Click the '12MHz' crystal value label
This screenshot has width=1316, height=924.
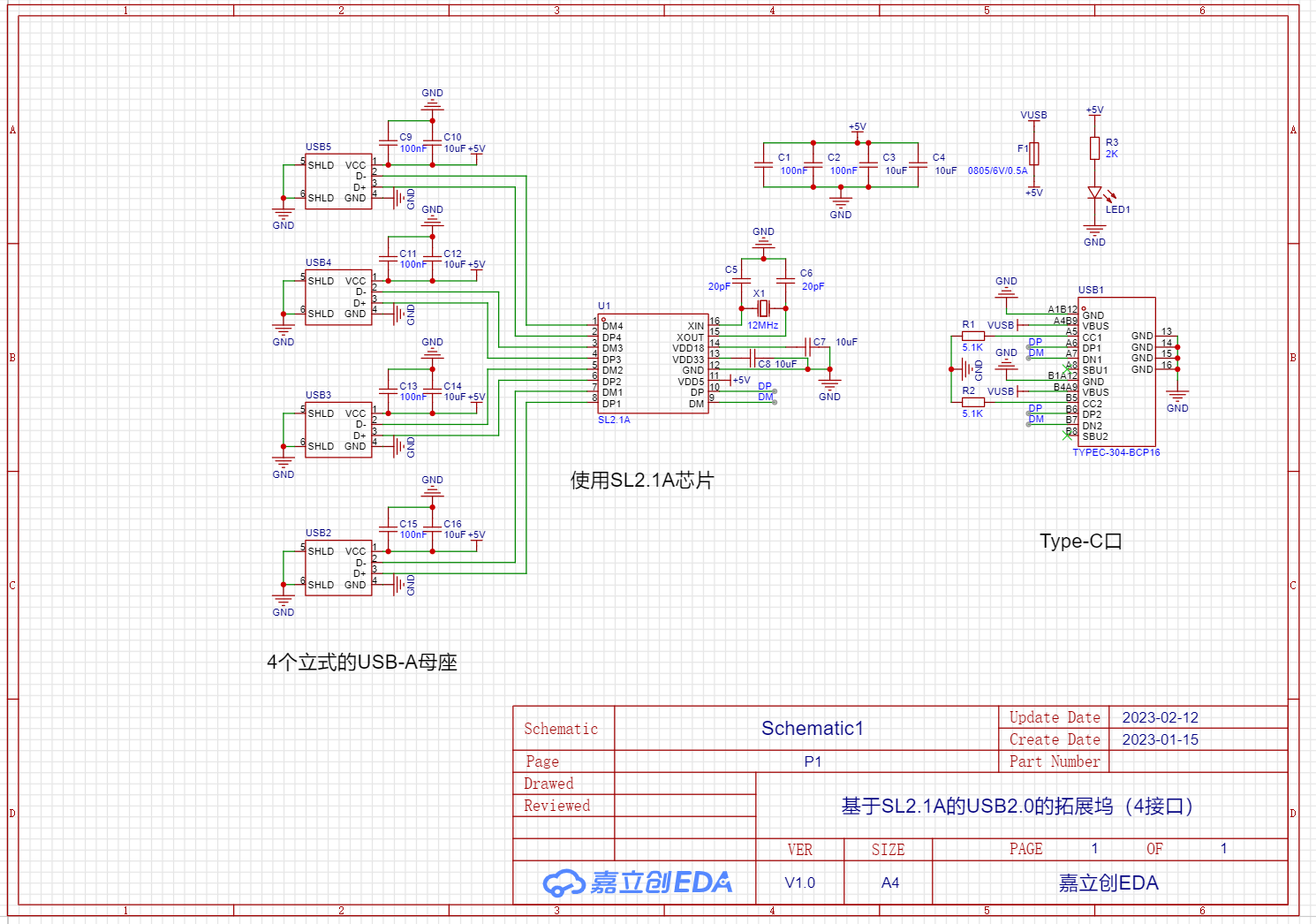763,325
